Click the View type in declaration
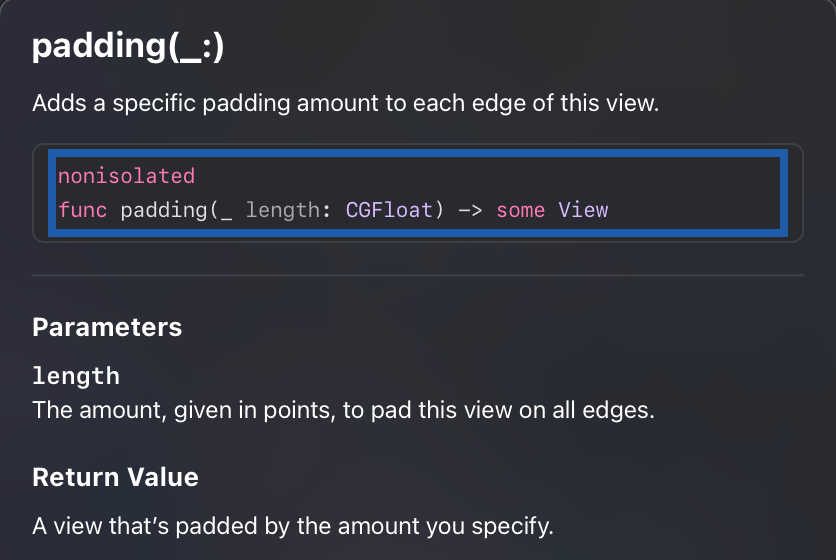The height and width of the screenshot is (560, 836). pyautogui.click(x=583, y=210)
